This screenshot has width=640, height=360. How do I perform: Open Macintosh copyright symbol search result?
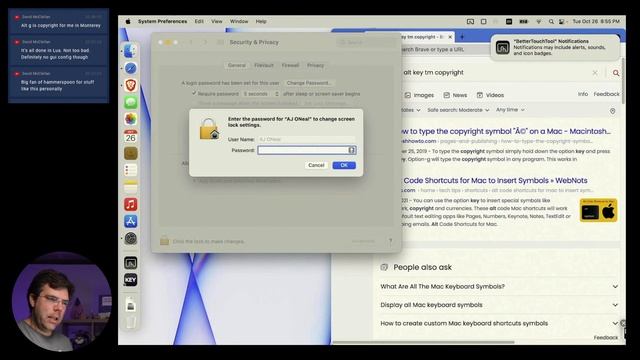(x=506, y=131)
